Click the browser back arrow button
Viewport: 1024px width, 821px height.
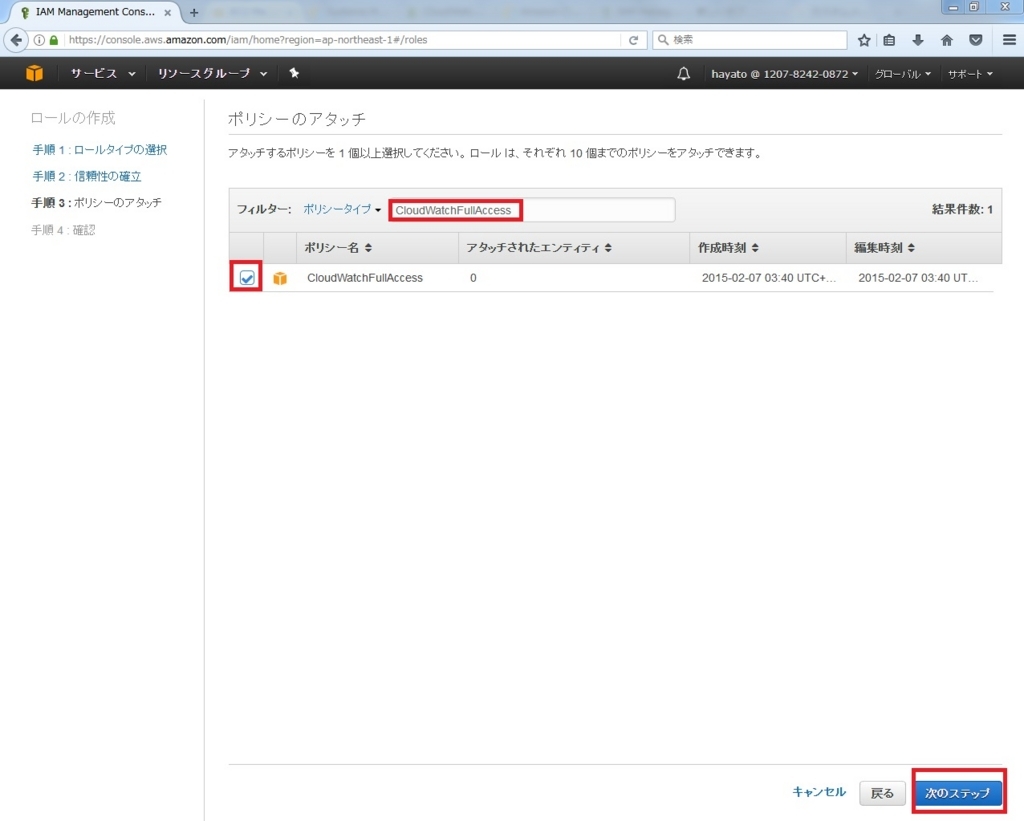(x=16, y=40)
